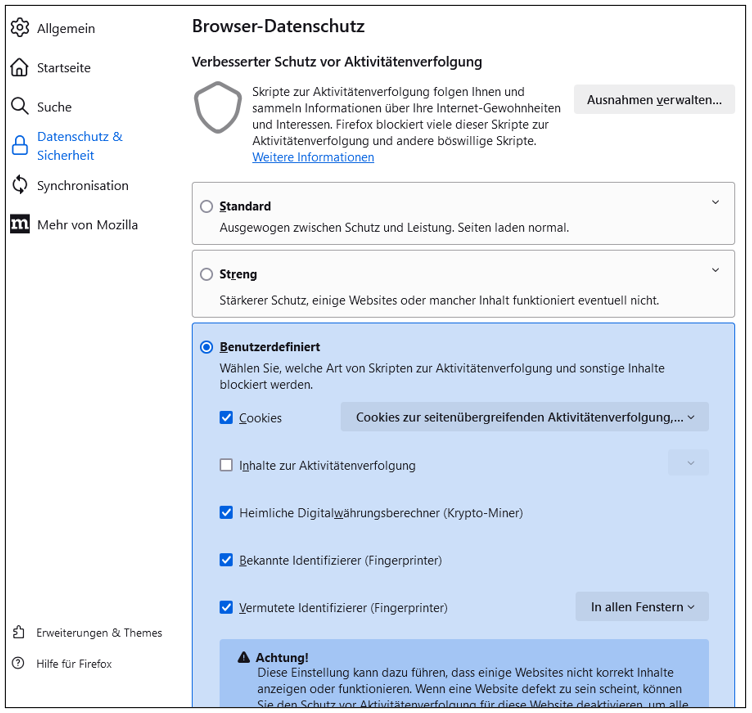This screenshot has height=713, width=752.
Task: Click the house icon for Startseite
Action: 20,67
